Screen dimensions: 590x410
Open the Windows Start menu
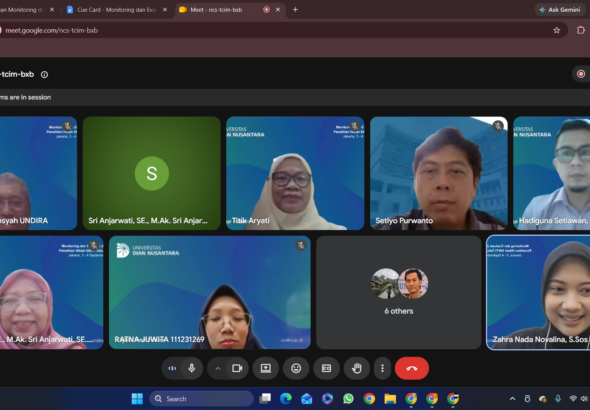pos(137,399)
